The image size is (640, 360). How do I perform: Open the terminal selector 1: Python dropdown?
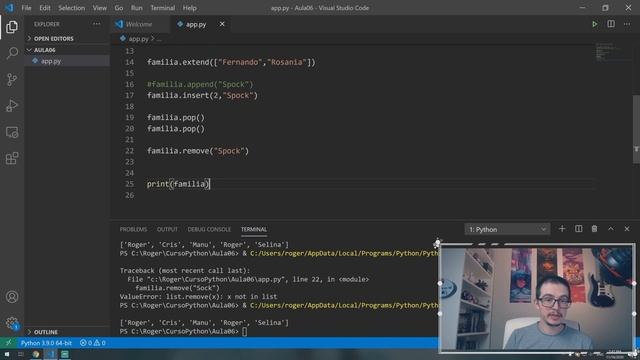coord(507,229)
